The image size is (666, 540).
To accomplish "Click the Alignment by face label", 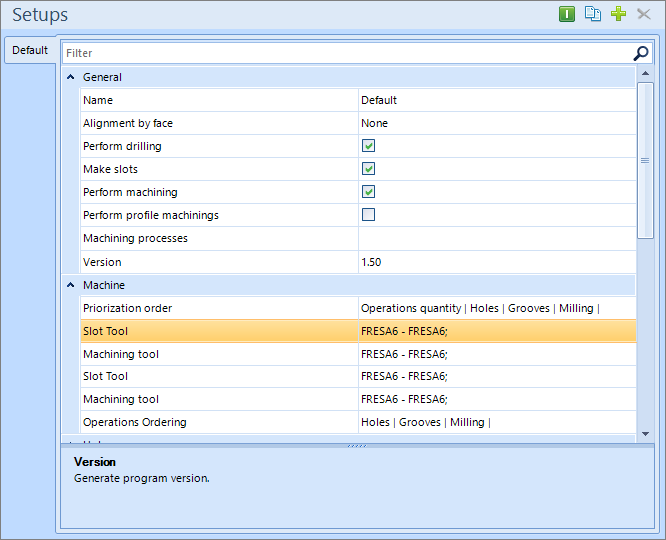I will tap(128, 123).
